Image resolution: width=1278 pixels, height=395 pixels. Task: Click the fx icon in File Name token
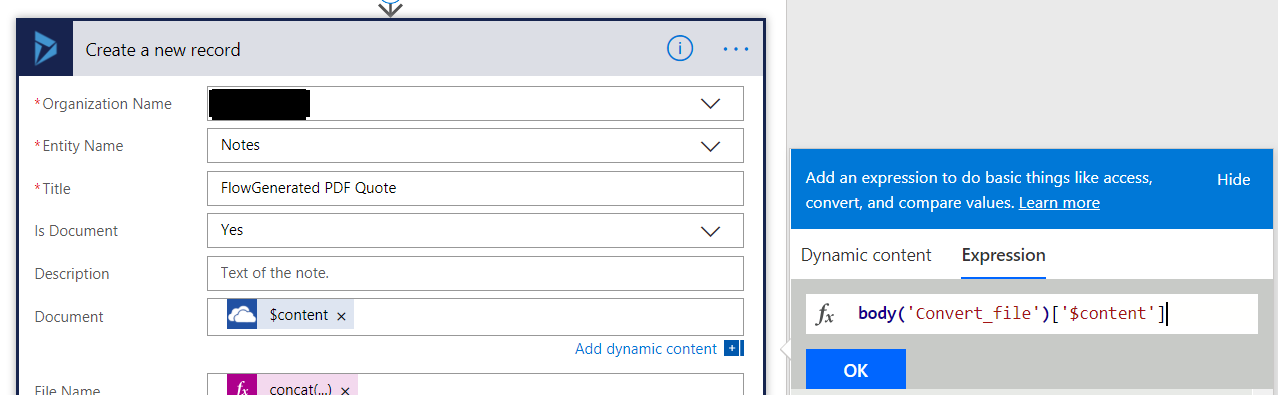(x=242, y=387)
